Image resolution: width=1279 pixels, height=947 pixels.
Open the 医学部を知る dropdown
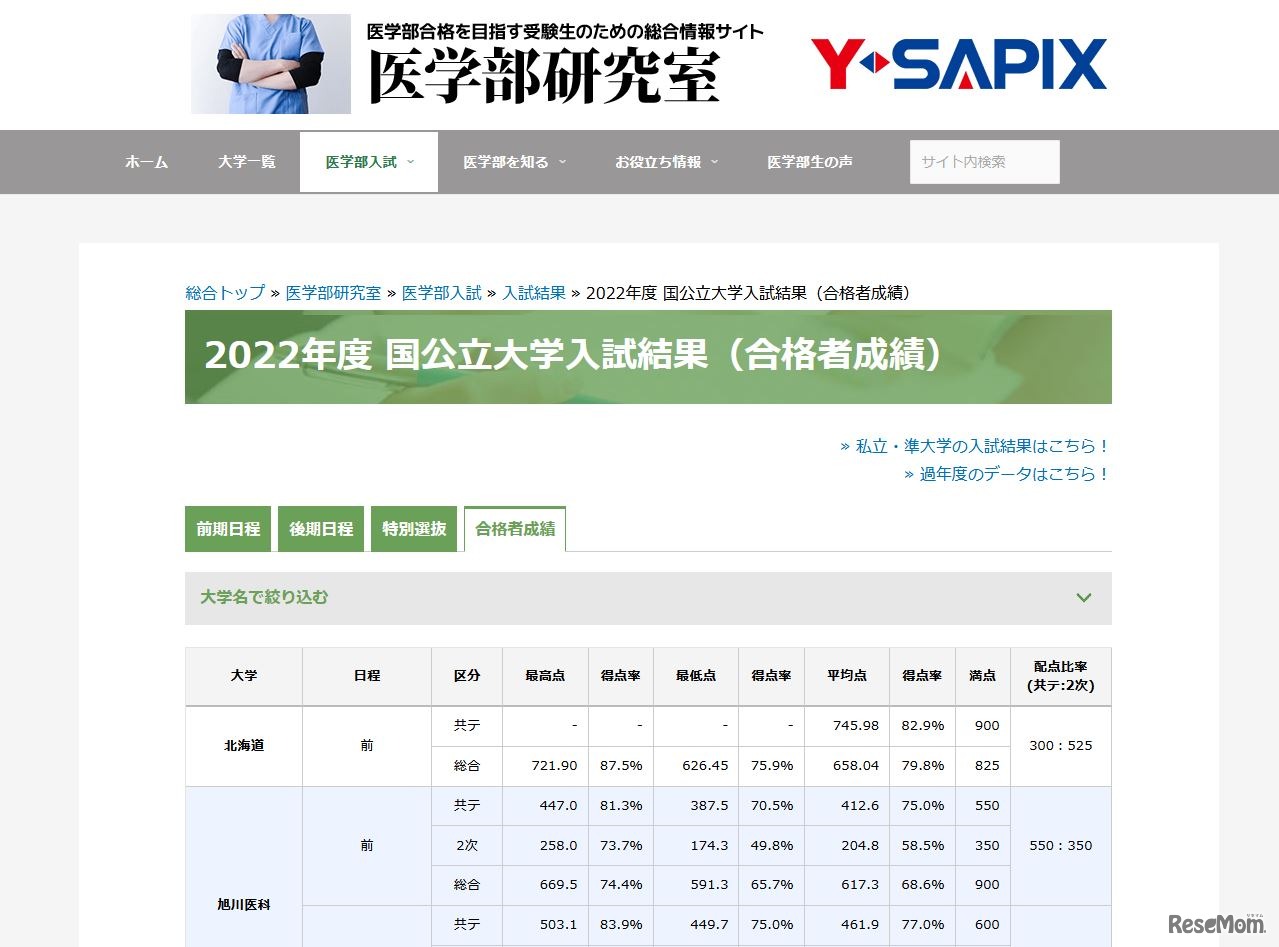click(x=508, y=161)
